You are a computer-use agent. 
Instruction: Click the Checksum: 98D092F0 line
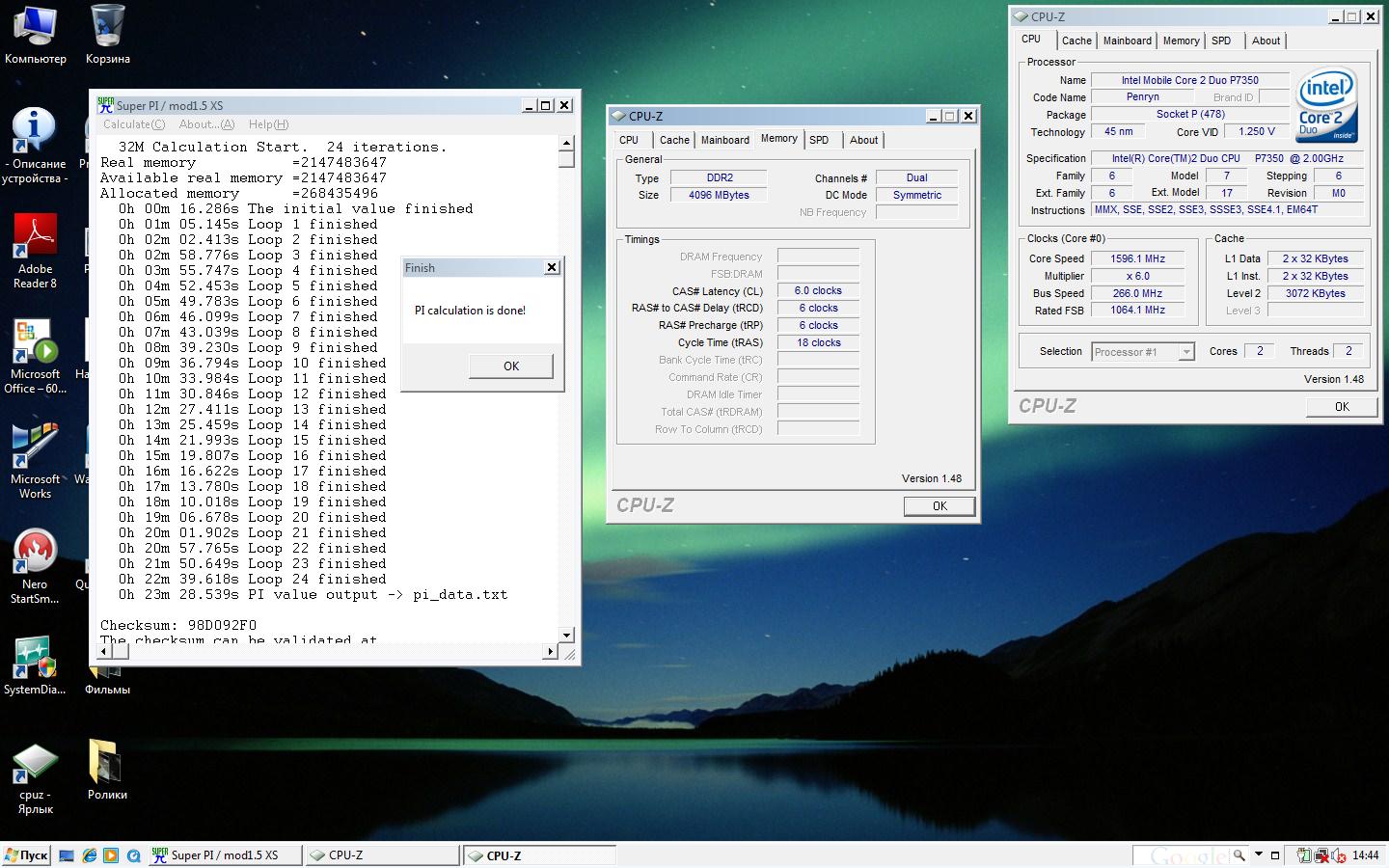(178, 625)
